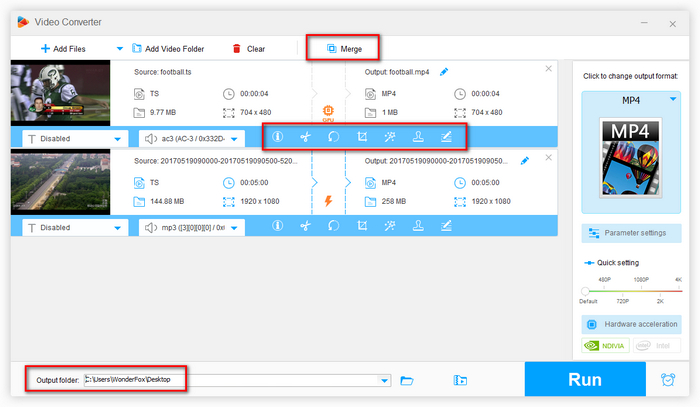Toggle Hardware acceleration
This screenshot has width=700, height=407.
click(631, 324)
